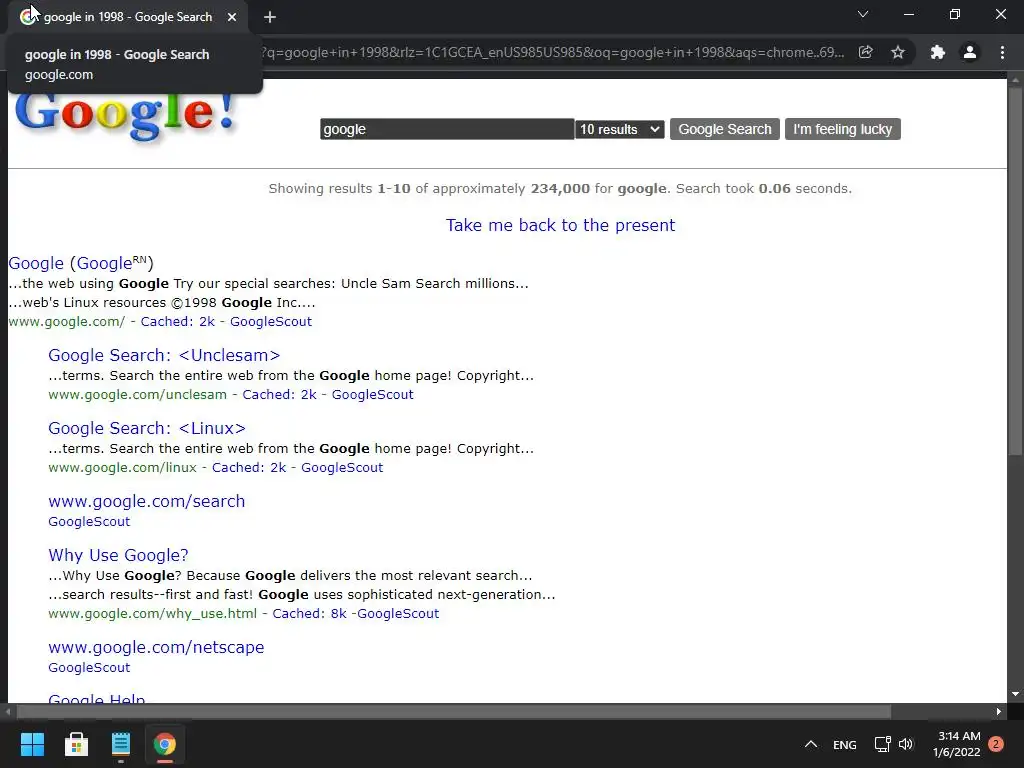Click the green www.google.com/ URL text
This screenshot has height=768, width=1024.
click(67, 321)
